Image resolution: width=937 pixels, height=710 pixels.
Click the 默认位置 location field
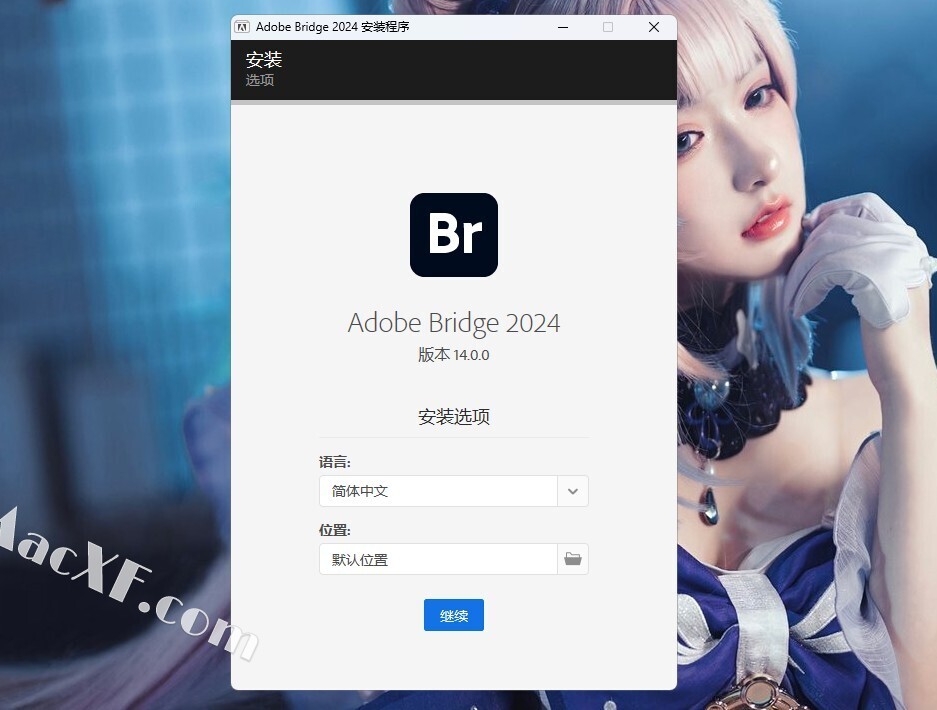pos(439,559)
